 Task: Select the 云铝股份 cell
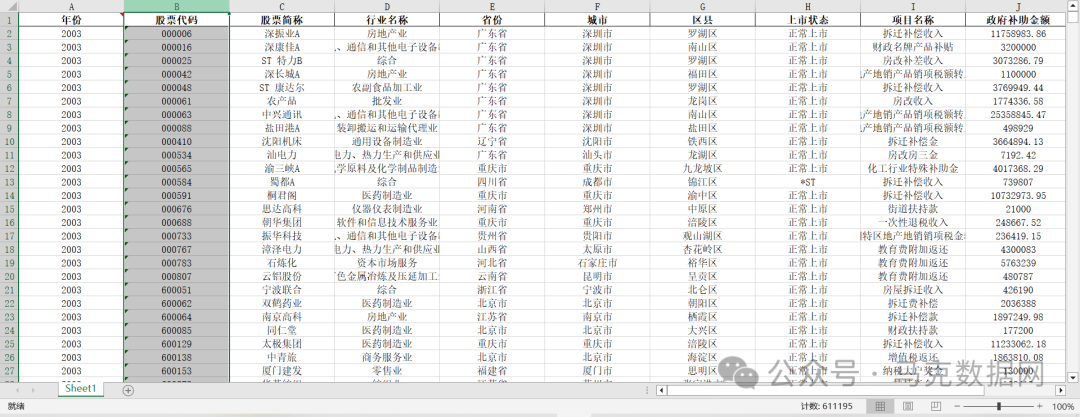point(282,276)
